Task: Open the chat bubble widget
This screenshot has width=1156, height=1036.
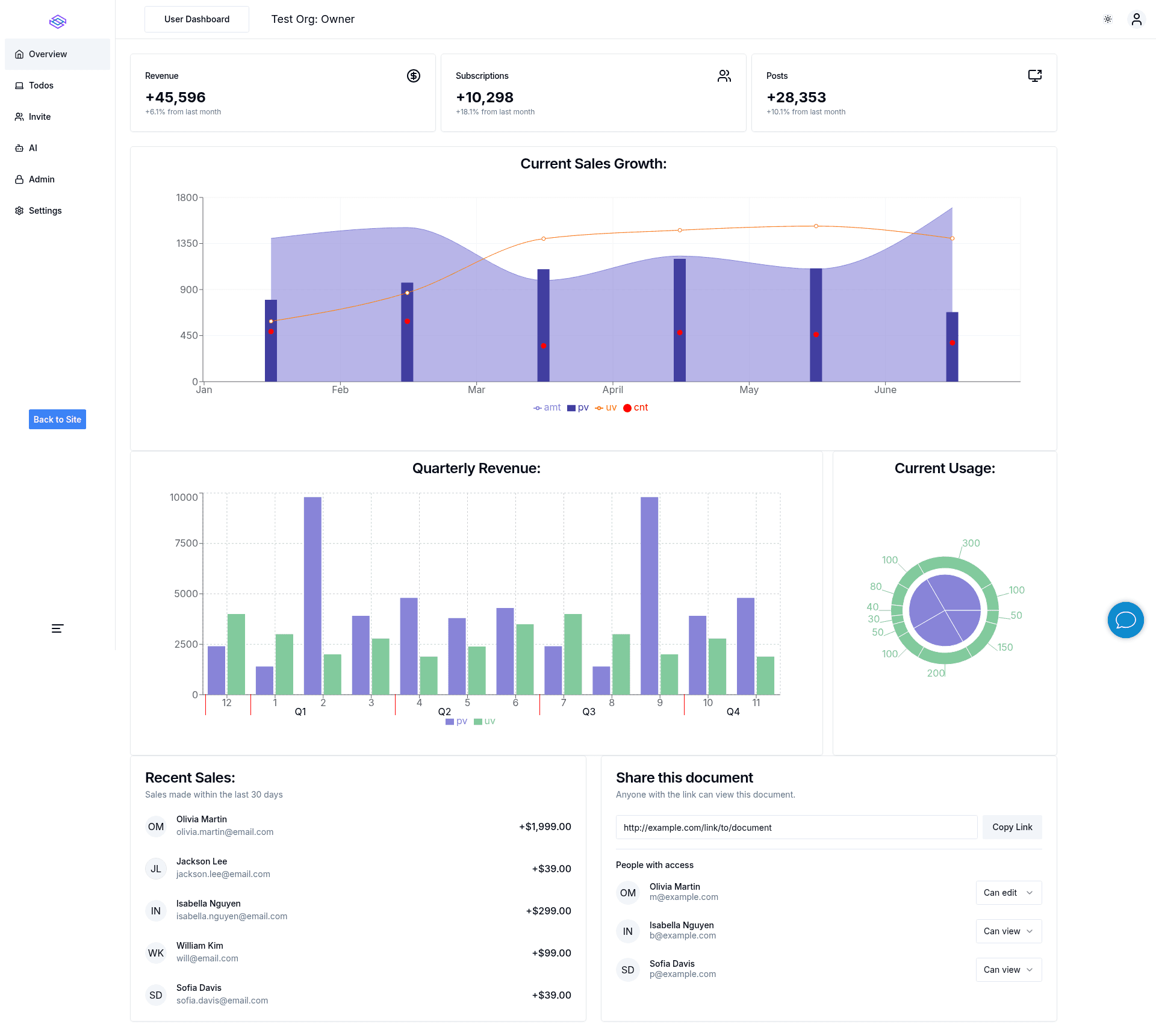Action: point(1126,620)
